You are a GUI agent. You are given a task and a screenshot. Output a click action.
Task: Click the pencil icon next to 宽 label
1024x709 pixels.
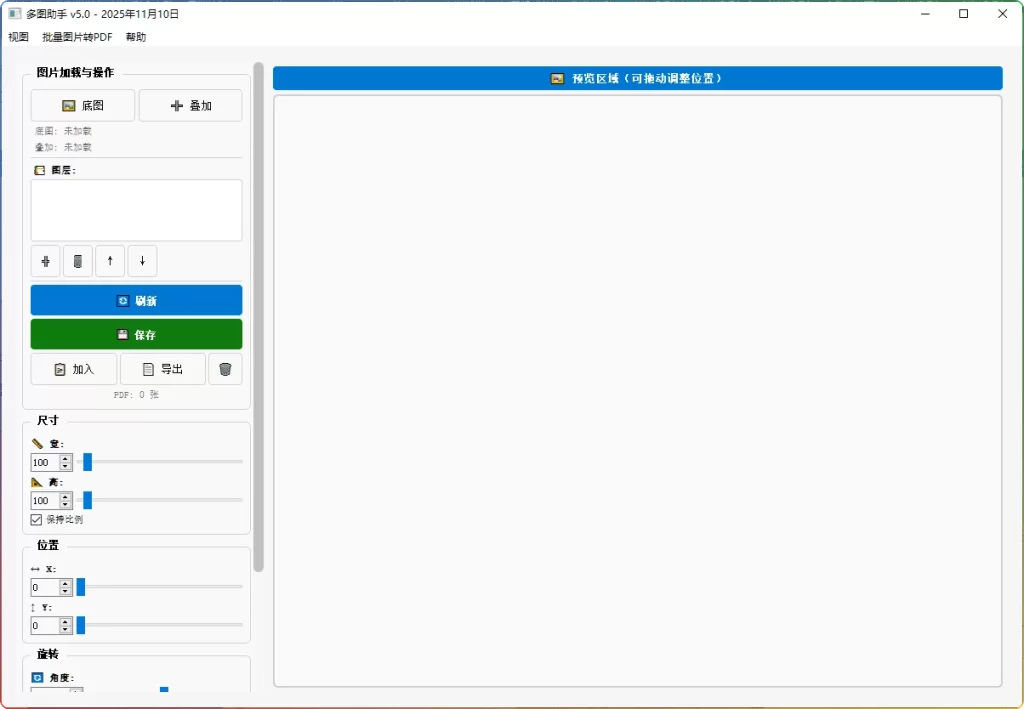37,443
